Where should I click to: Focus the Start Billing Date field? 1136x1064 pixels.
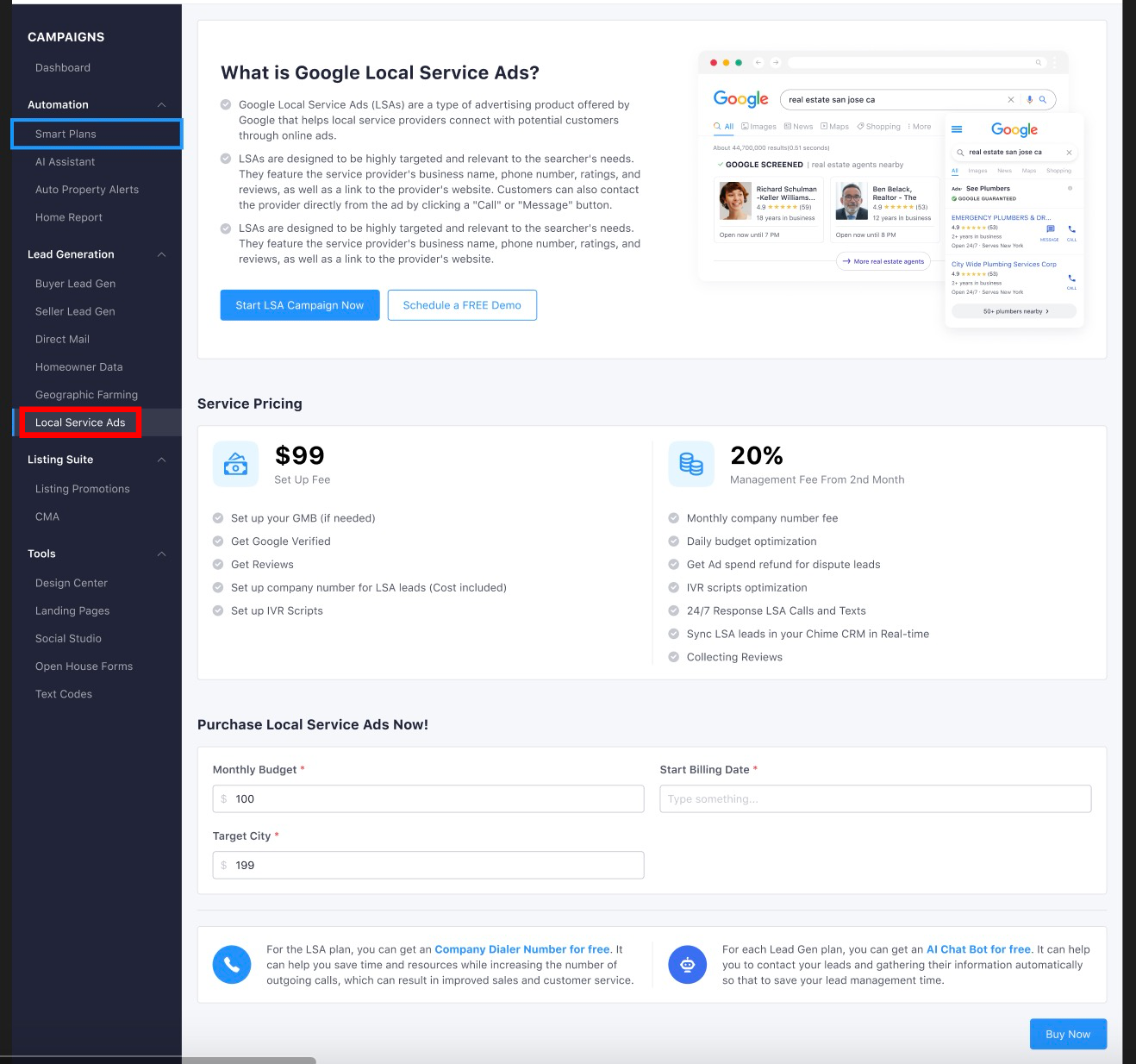tap(876, 798)
